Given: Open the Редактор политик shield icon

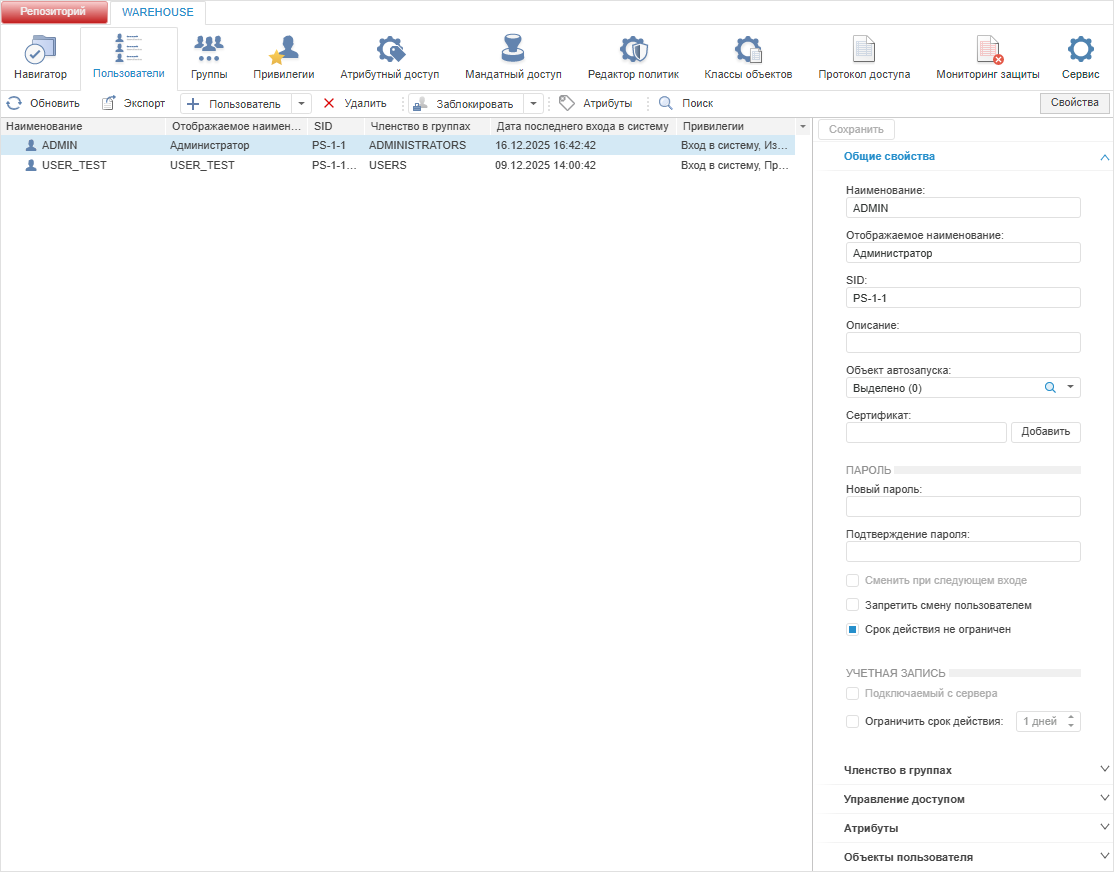Looking at the screenshot, I should click(633, 49).
